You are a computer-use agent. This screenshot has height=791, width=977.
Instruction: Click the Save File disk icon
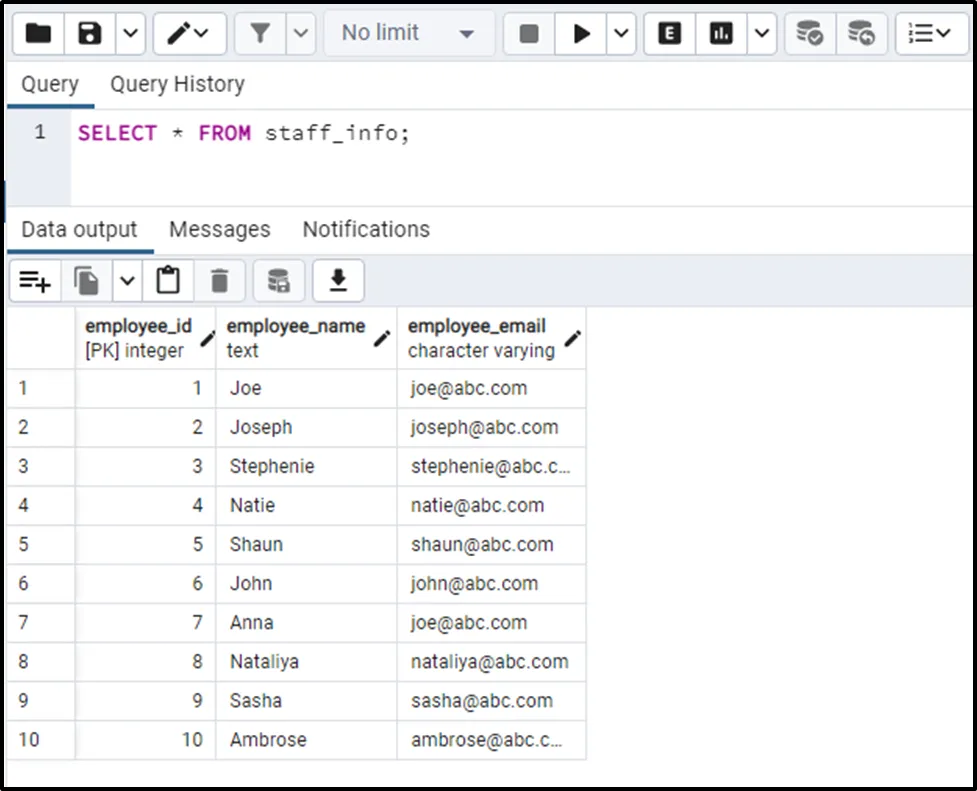pos(91,34)
